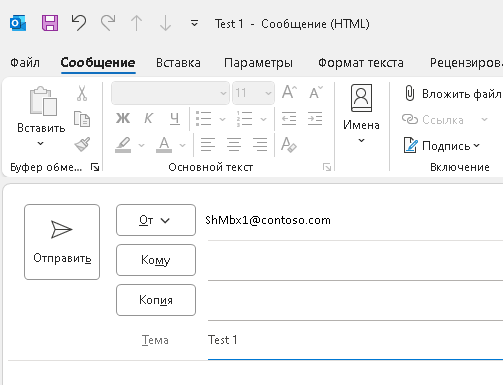Apply bulleted list
503x385 pixels.
click(x=203, y=118)
